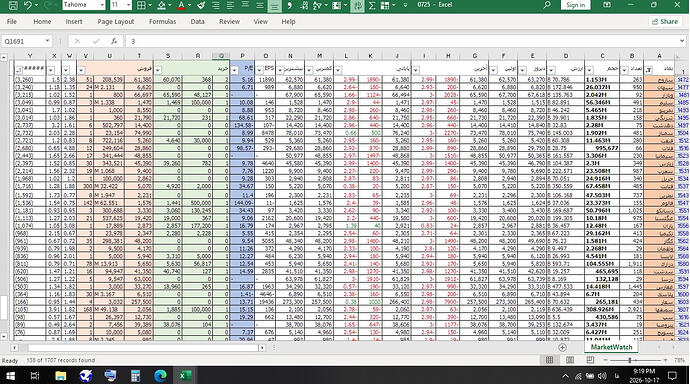
Task: Click the horizontal scrollbar right arrow
Action: click(x=262, y=347)
